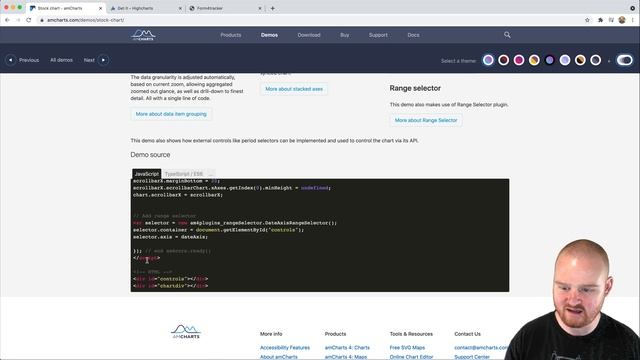The image size is (640, 360).
Task: Select the first purple theme swatch
Action: click(x=488, y=60)
